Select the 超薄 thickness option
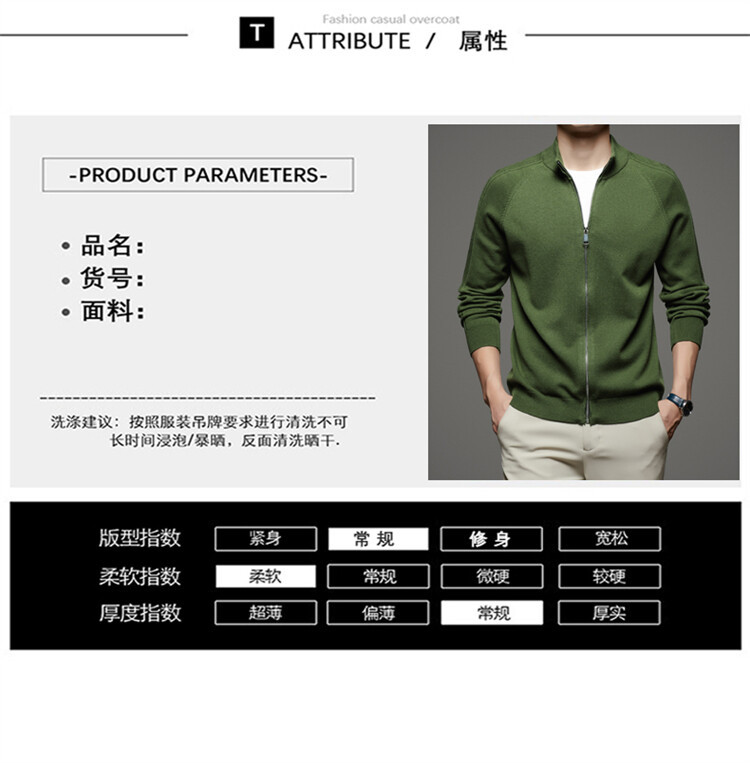This screenshot has height=763, width=750. click(x=266, y=613)
